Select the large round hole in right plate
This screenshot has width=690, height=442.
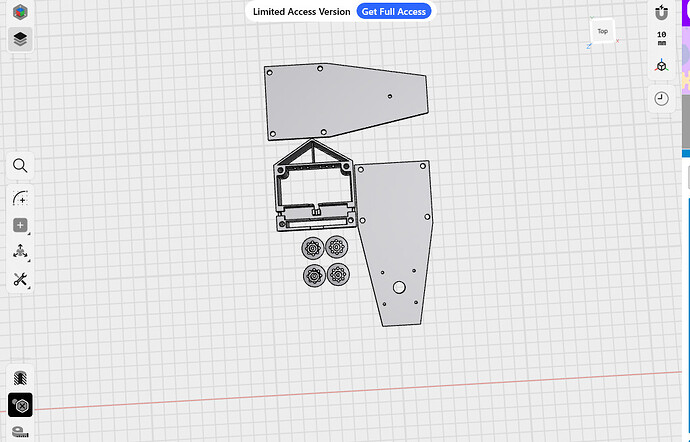(399, 287)
